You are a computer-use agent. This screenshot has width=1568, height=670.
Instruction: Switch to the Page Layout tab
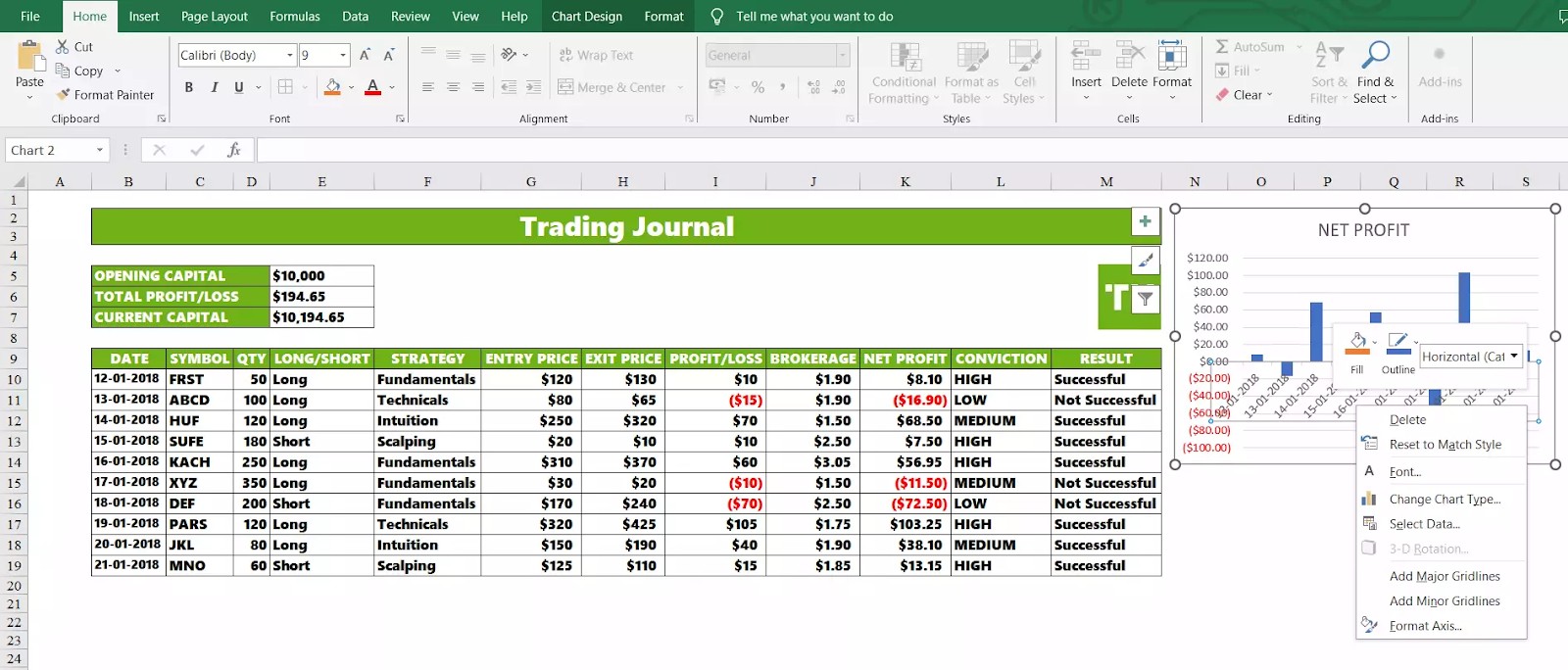(x=215, y=16)
